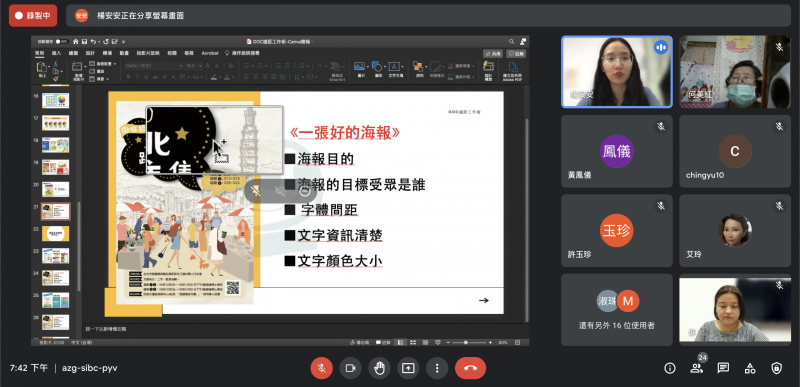Expand the 圖案填滿 shape fill dropdown
Screen dimensions: 800x387
[472, 66]
